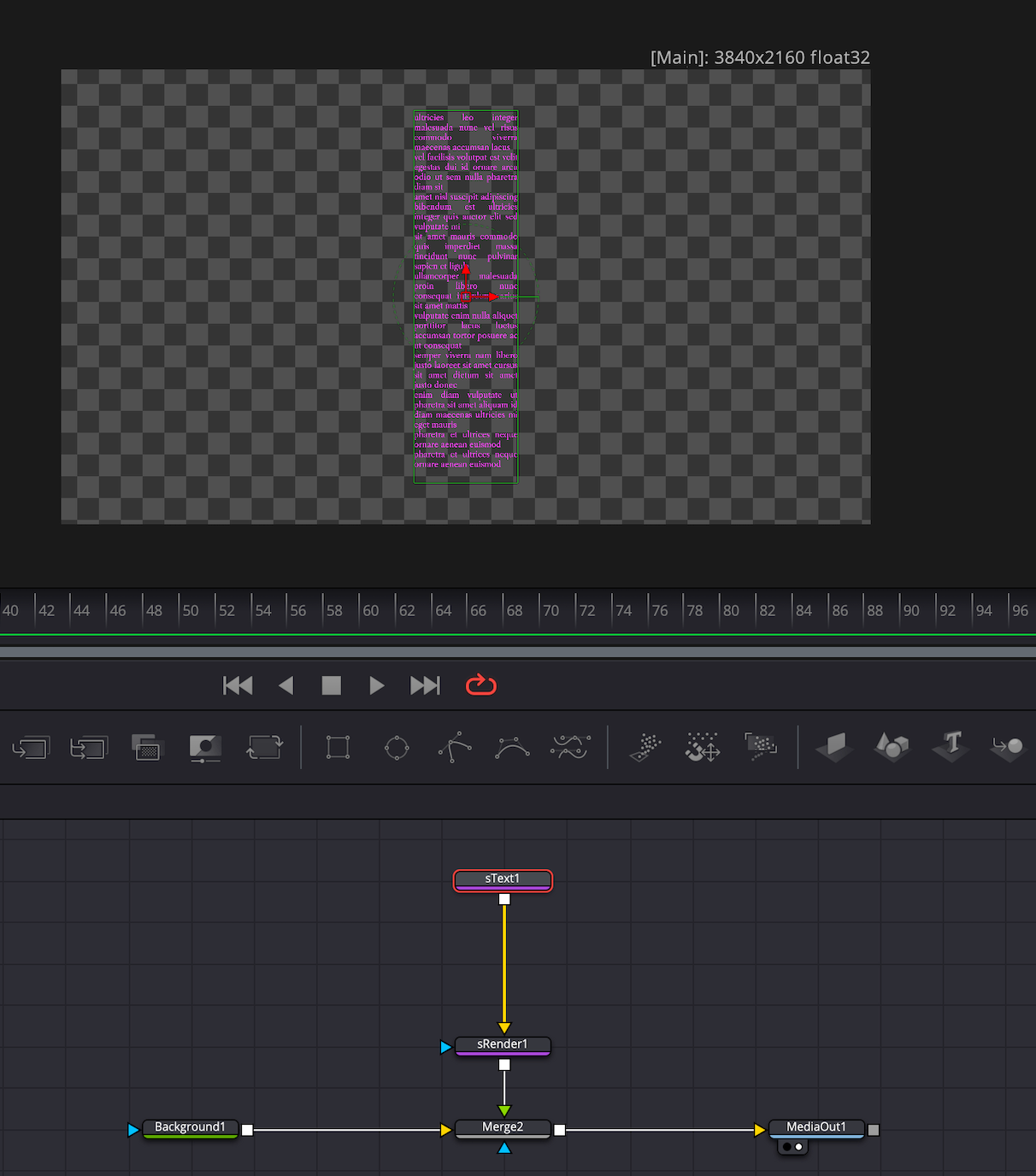Click the gray render range bar below the ruler
1036x1176 pixels.
point(518,652)
